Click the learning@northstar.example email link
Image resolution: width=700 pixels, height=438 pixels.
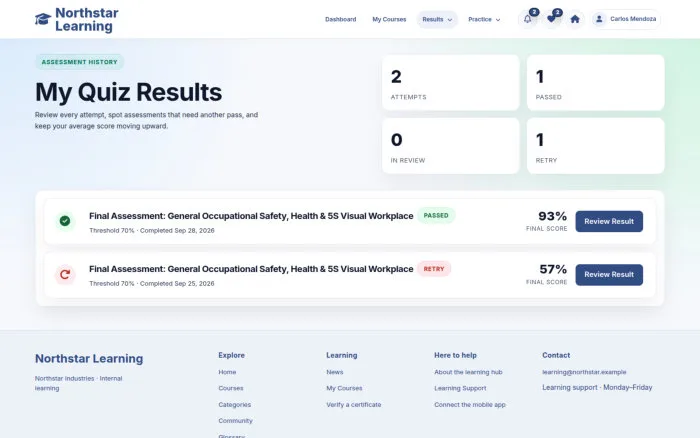584,372
